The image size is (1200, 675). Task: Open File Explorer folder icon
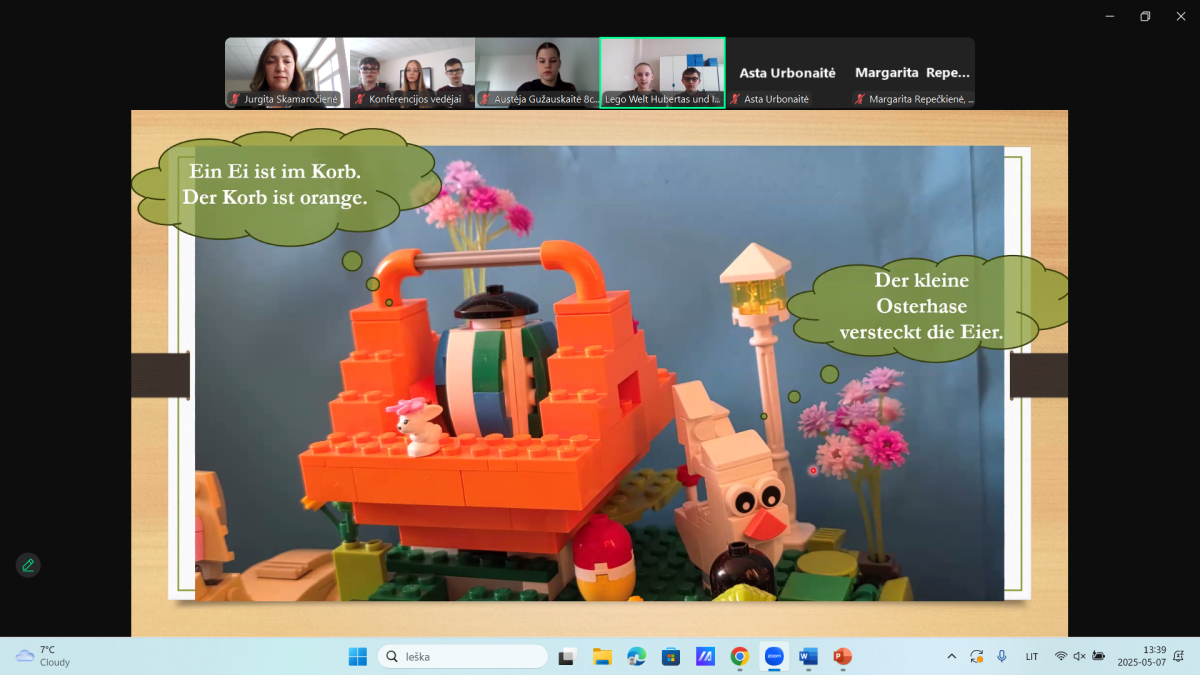point(602,656)
